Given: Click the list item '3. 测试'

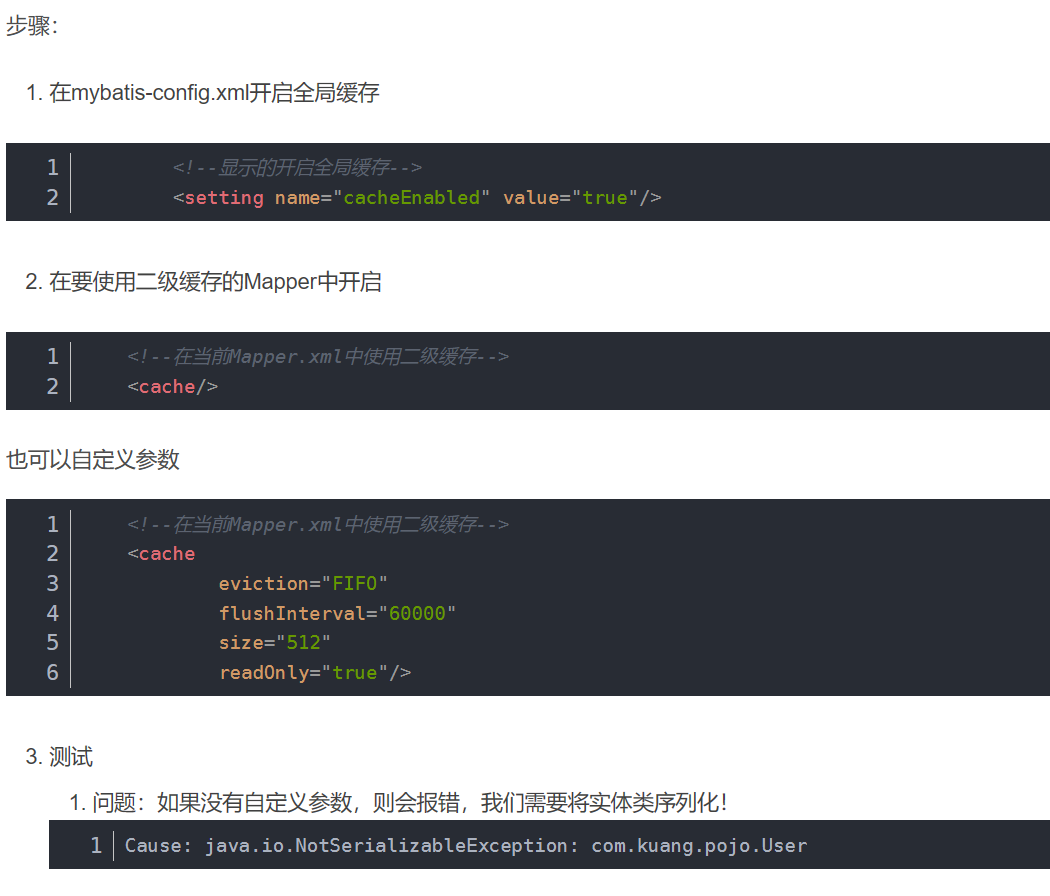Looking at the screenshot, I should pyautogui.click(x=59, y=757).
